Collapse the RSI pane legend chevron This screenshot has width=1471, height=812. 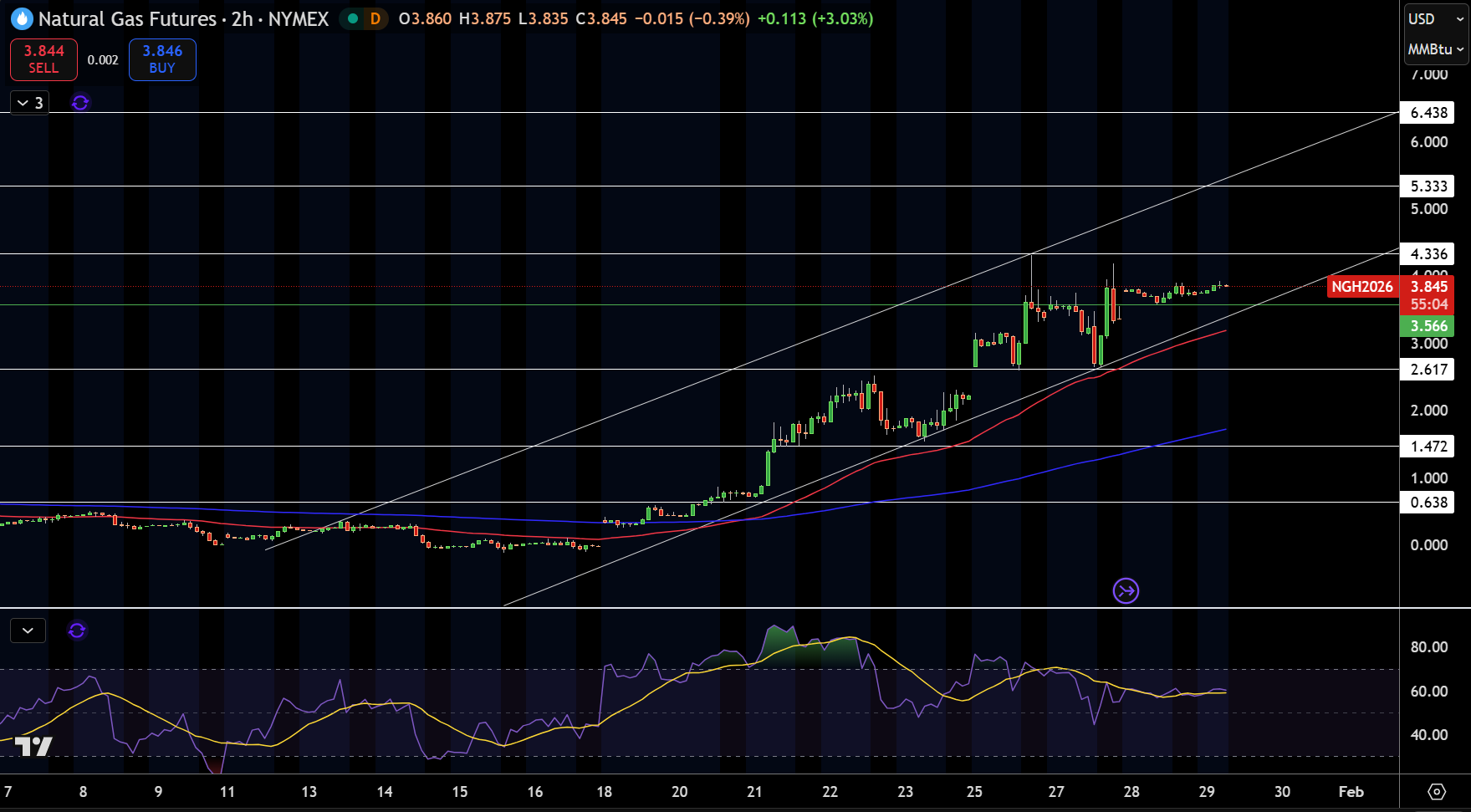tap(28, 631)
